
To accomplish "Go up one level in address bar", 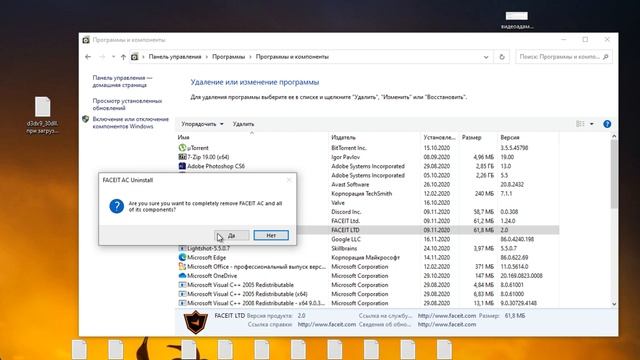I will click(123, 57).
